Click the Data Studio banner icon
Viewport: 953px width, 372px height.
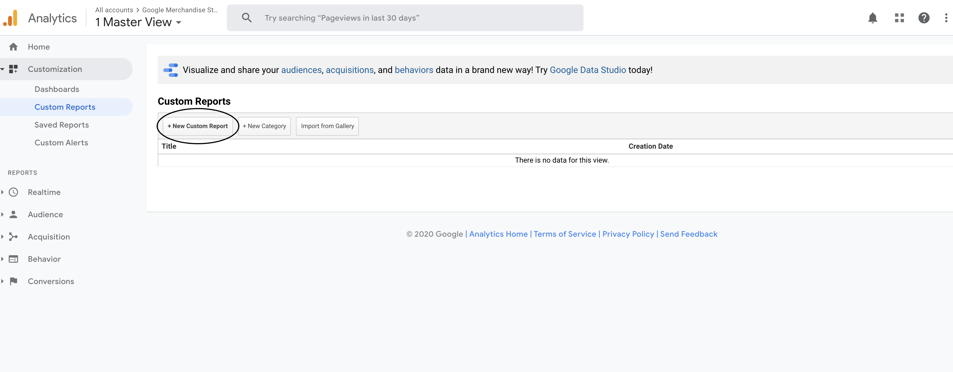[x=171, y=70]
